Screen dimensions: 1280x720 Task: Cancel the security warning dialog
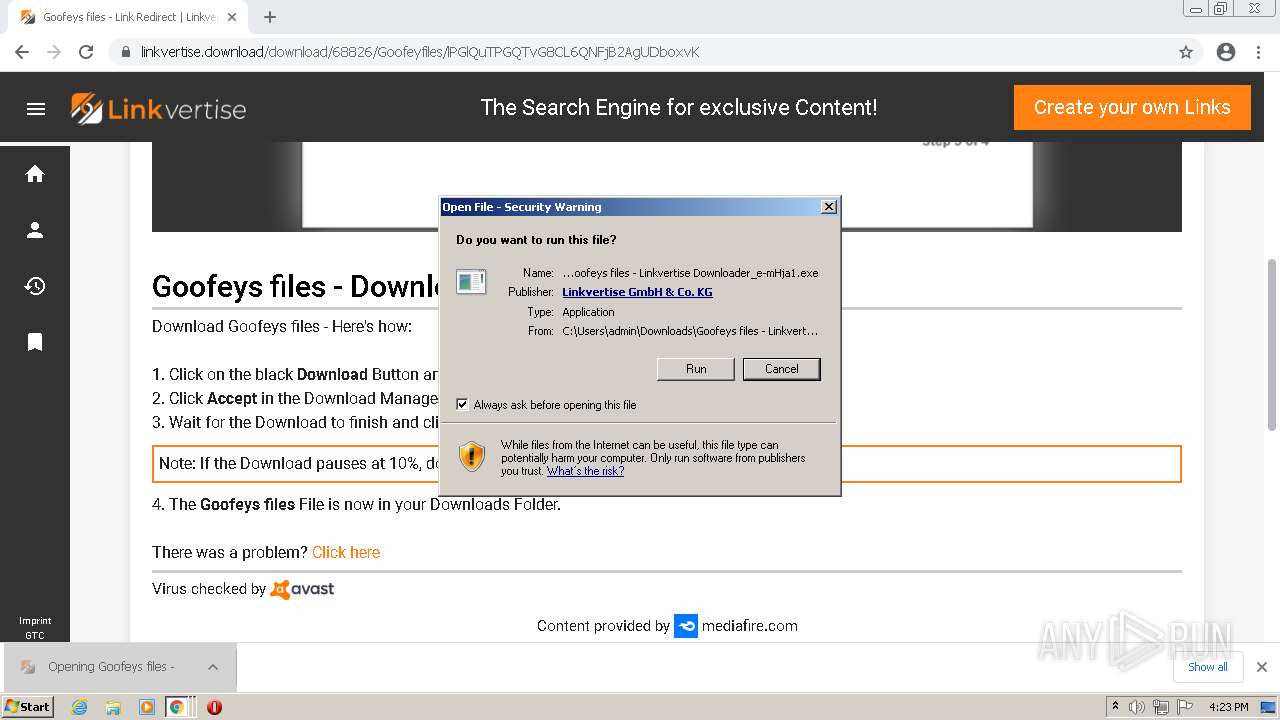[x=782, y=369]
